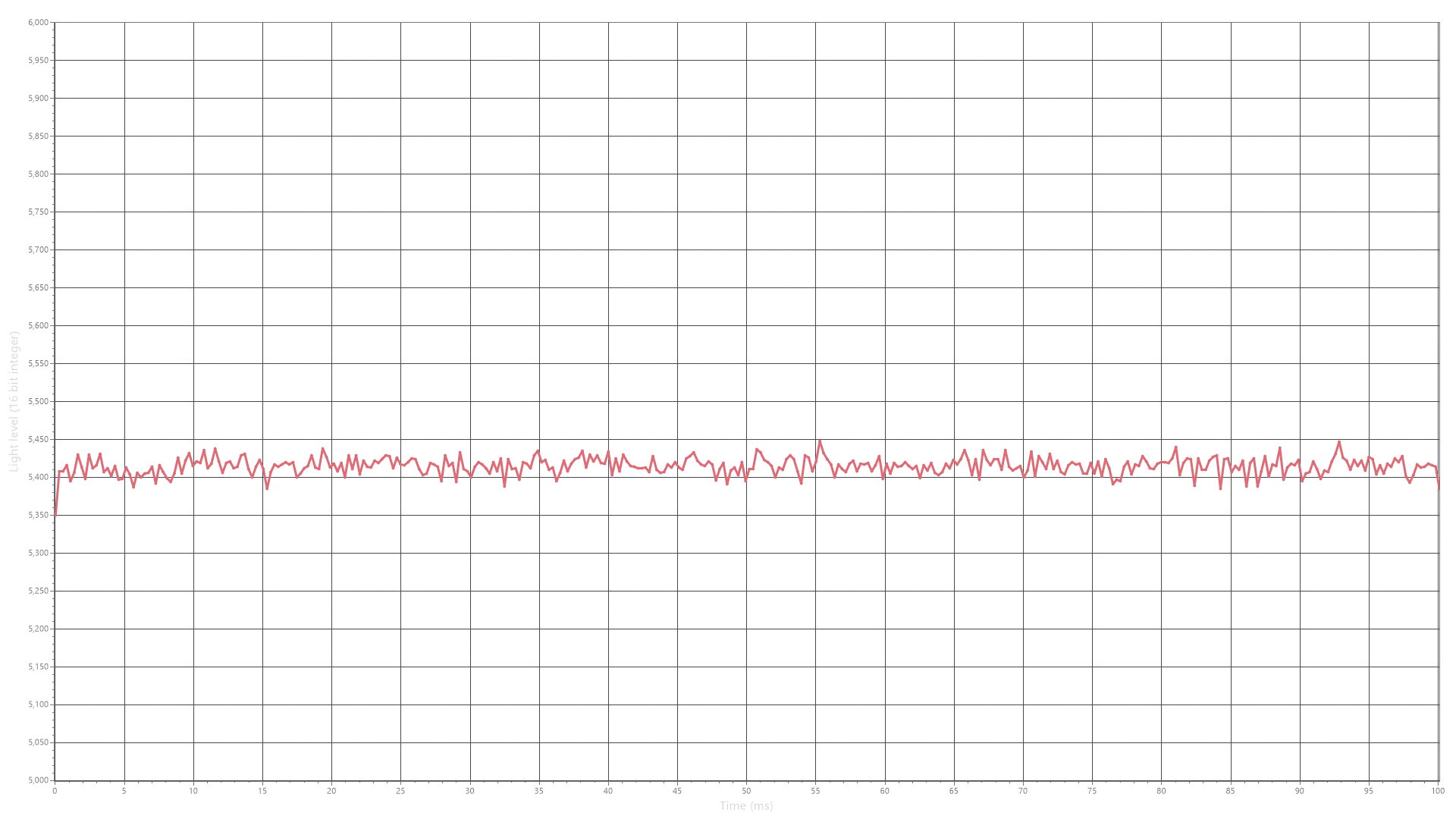
Task: Click the plot frame's top-right corner
Action: 1439,22
